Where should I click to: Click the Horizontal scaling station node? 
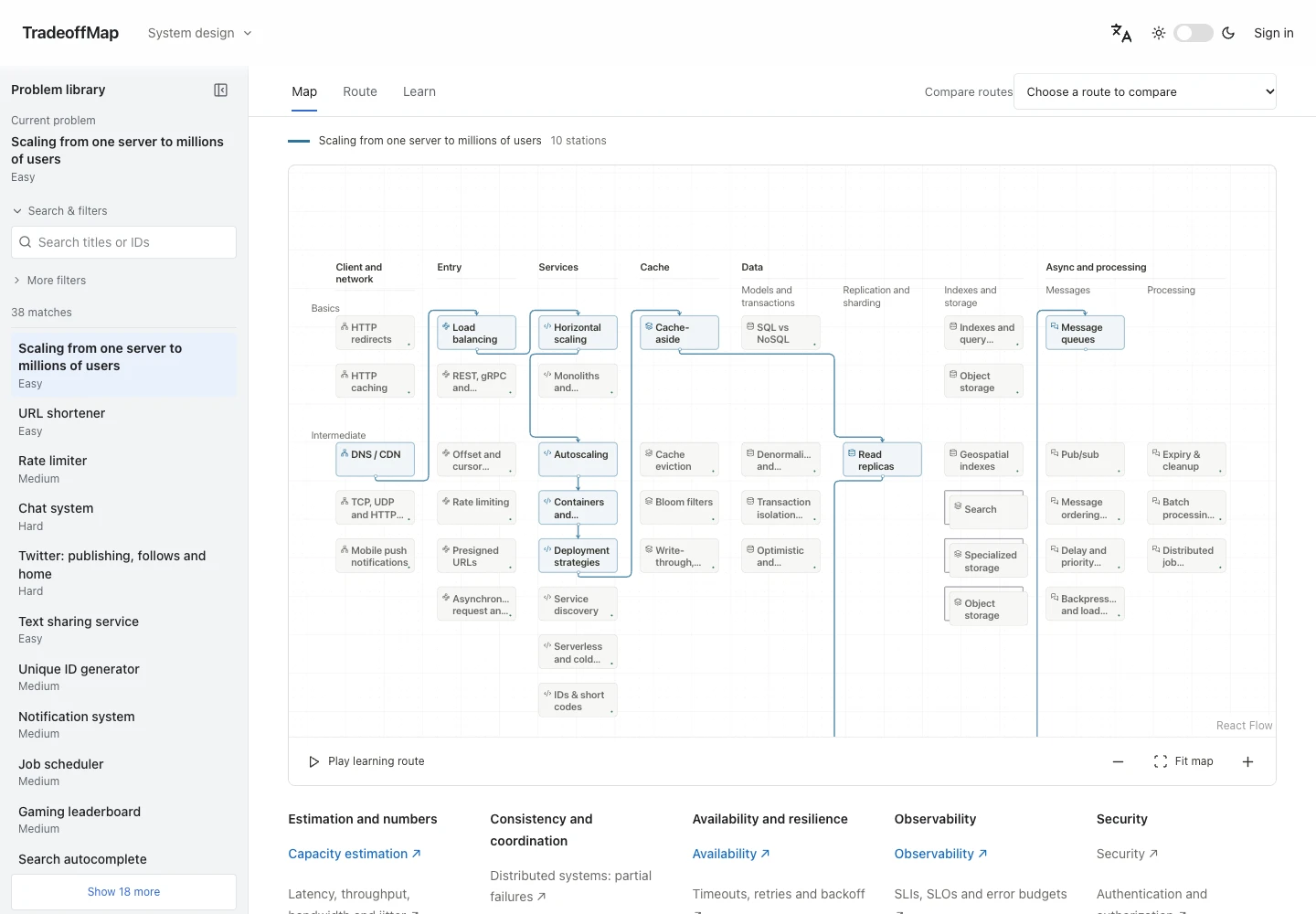click(578, 333)
